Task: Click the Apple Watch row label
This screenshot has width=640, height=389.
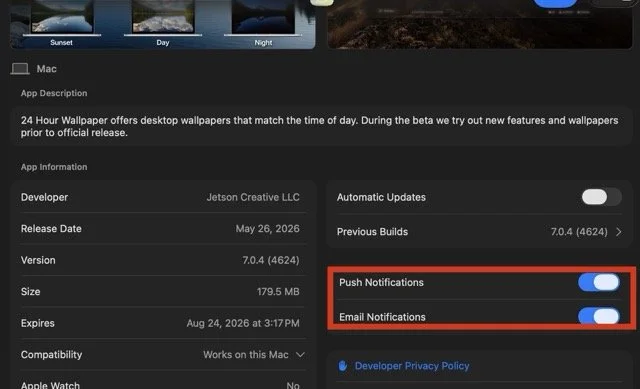Action: [50, 385]
